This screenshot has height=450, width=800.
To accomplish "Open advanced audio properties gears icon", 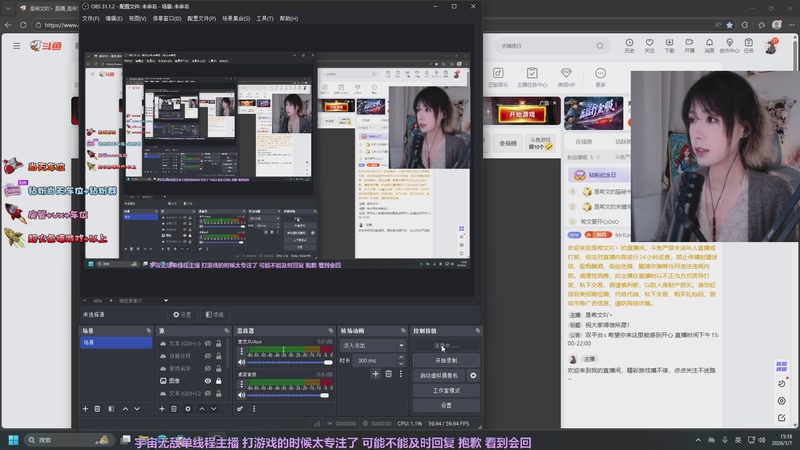I will (240, 409).
